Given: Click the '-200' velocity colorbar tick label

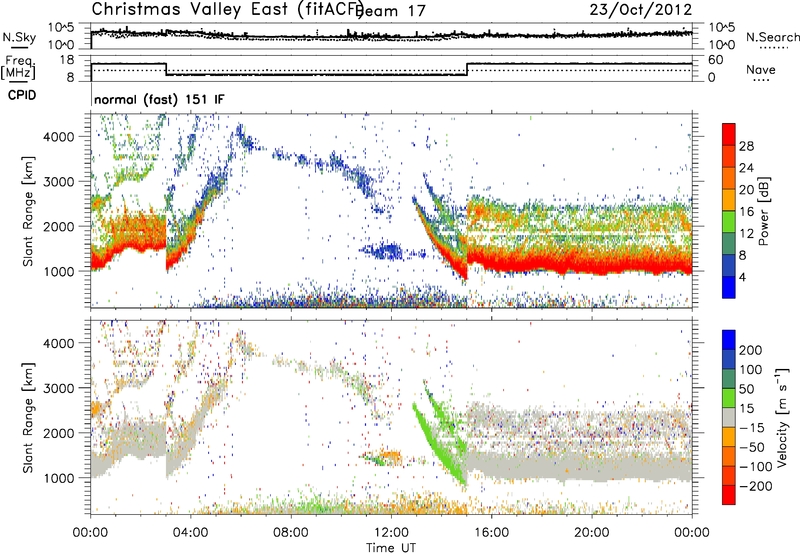Looking at the screenshot, I should 756,486.
